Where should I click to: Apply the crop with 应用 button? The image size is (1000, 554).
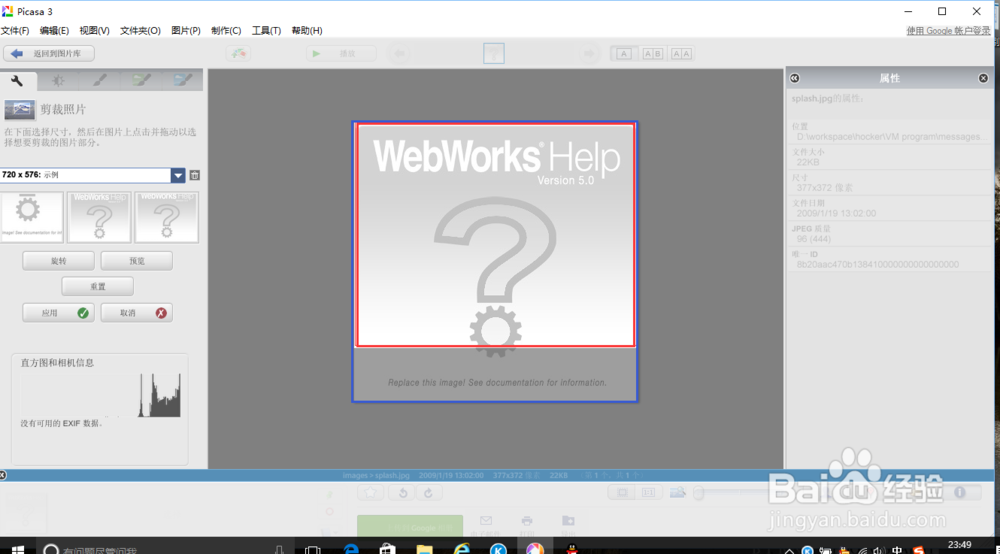tap(58, 313)
